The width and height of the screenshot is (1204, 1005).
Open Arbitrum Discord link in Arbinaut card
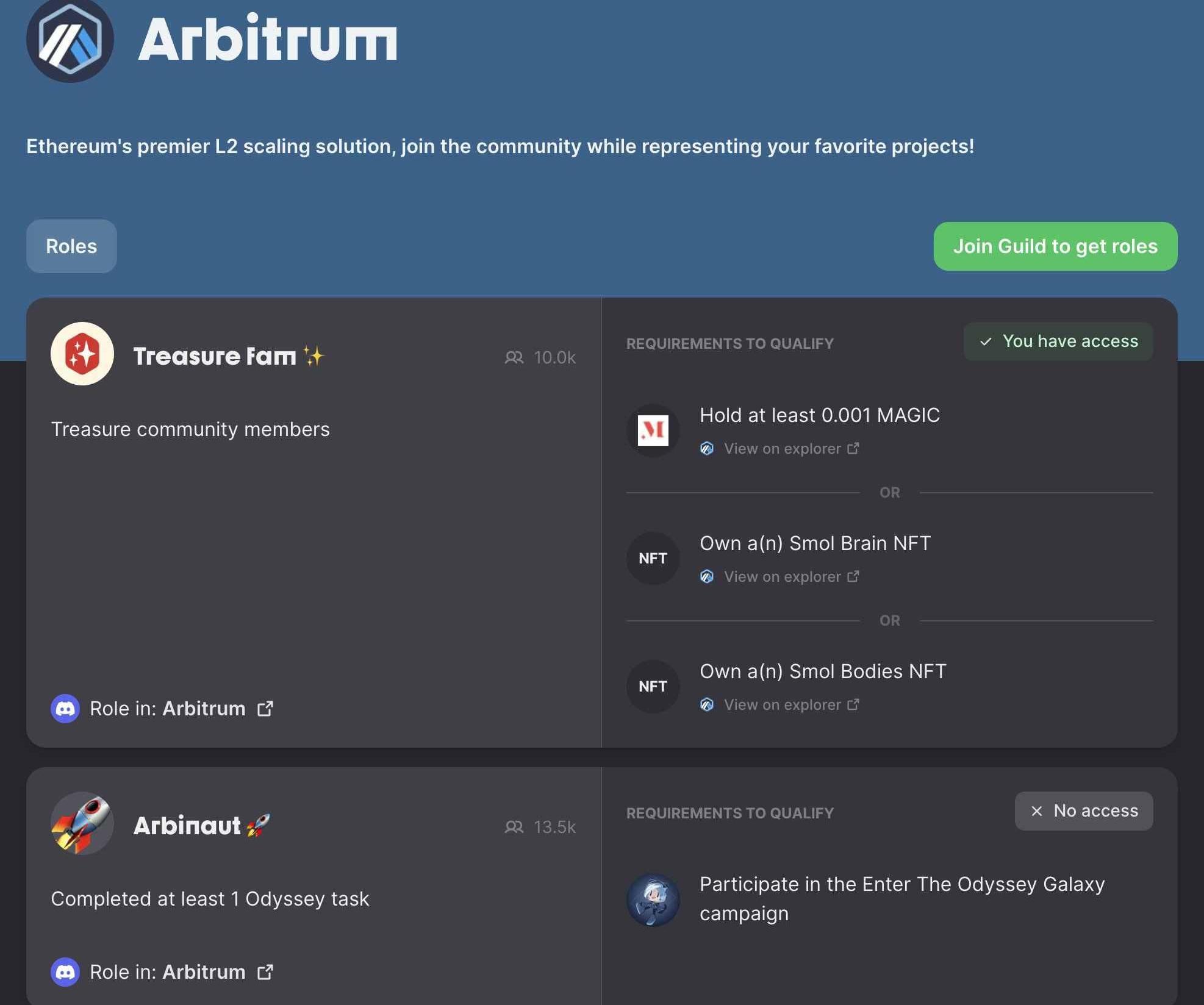[x=204, y=972]
